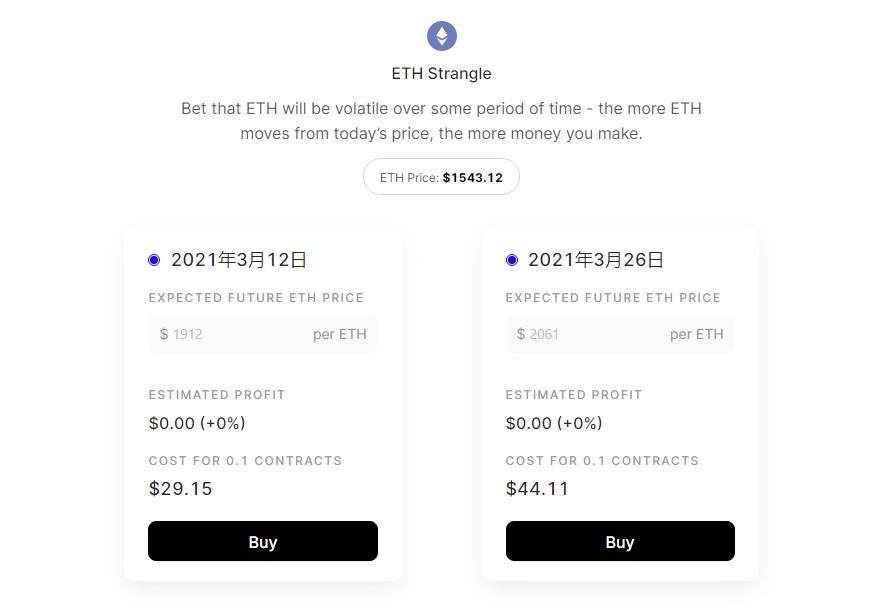The height and width of the screenshot is (615, 877).
Task: Select the 2021年3月12日 radio button
Action: 154,260
